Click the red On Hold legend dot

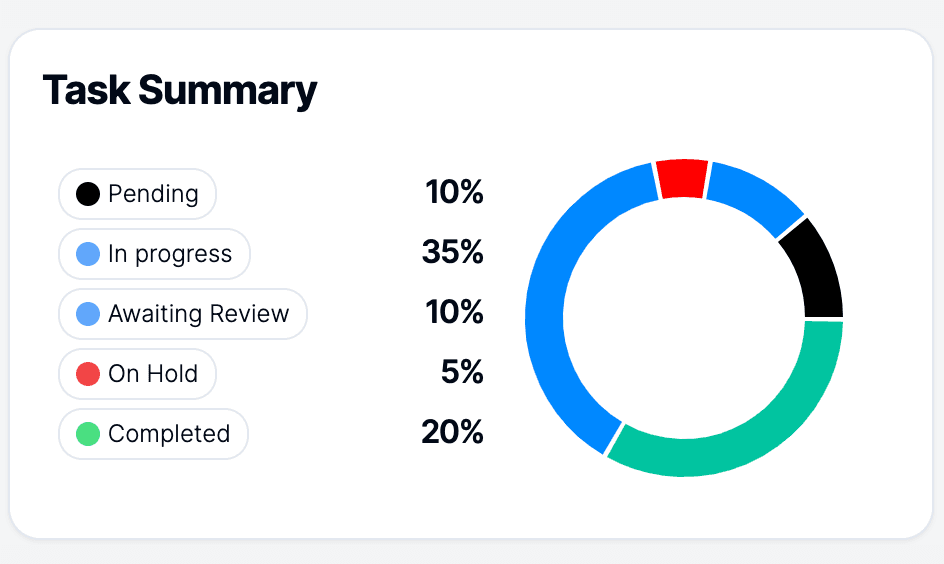tap(88, 374)
